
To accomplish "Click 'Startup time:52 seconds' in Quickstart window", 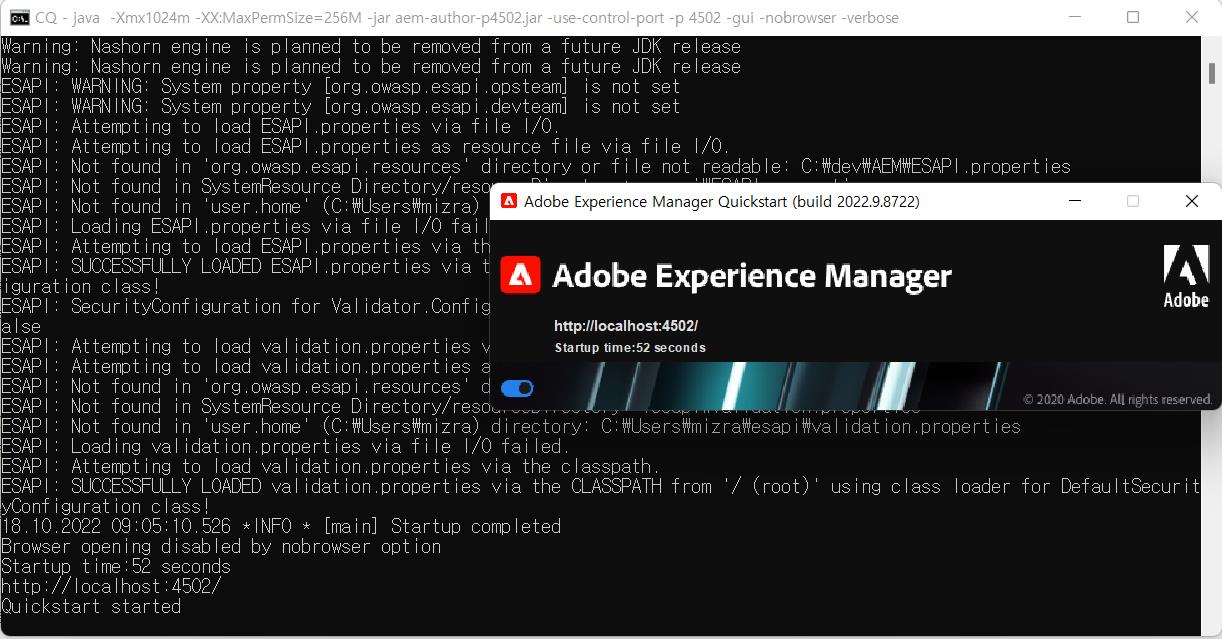I will pos(630,348).
